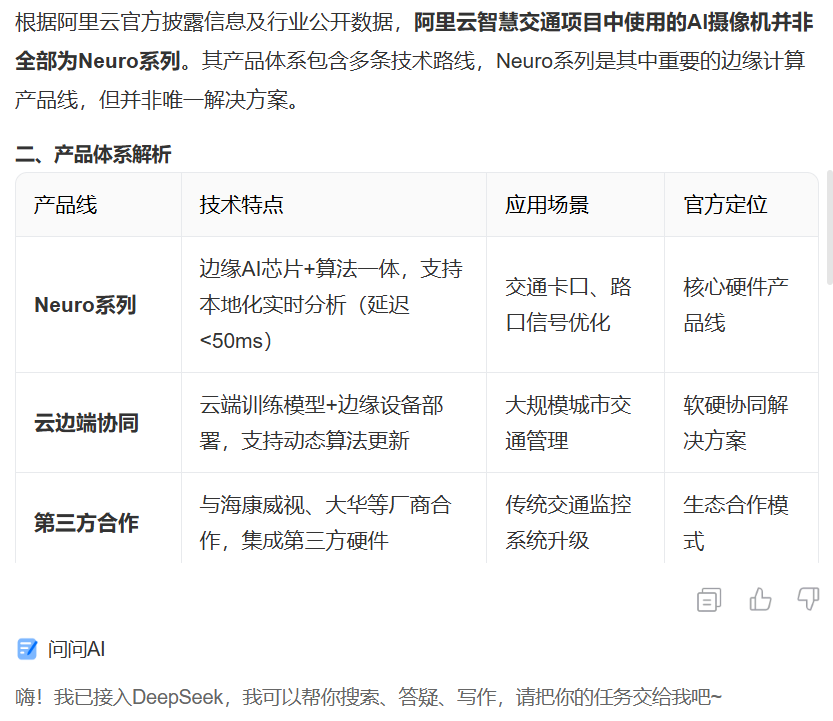833x721 pixels.
Task: Select the Neuro系列 row label cell
Action: pos(98,304)
